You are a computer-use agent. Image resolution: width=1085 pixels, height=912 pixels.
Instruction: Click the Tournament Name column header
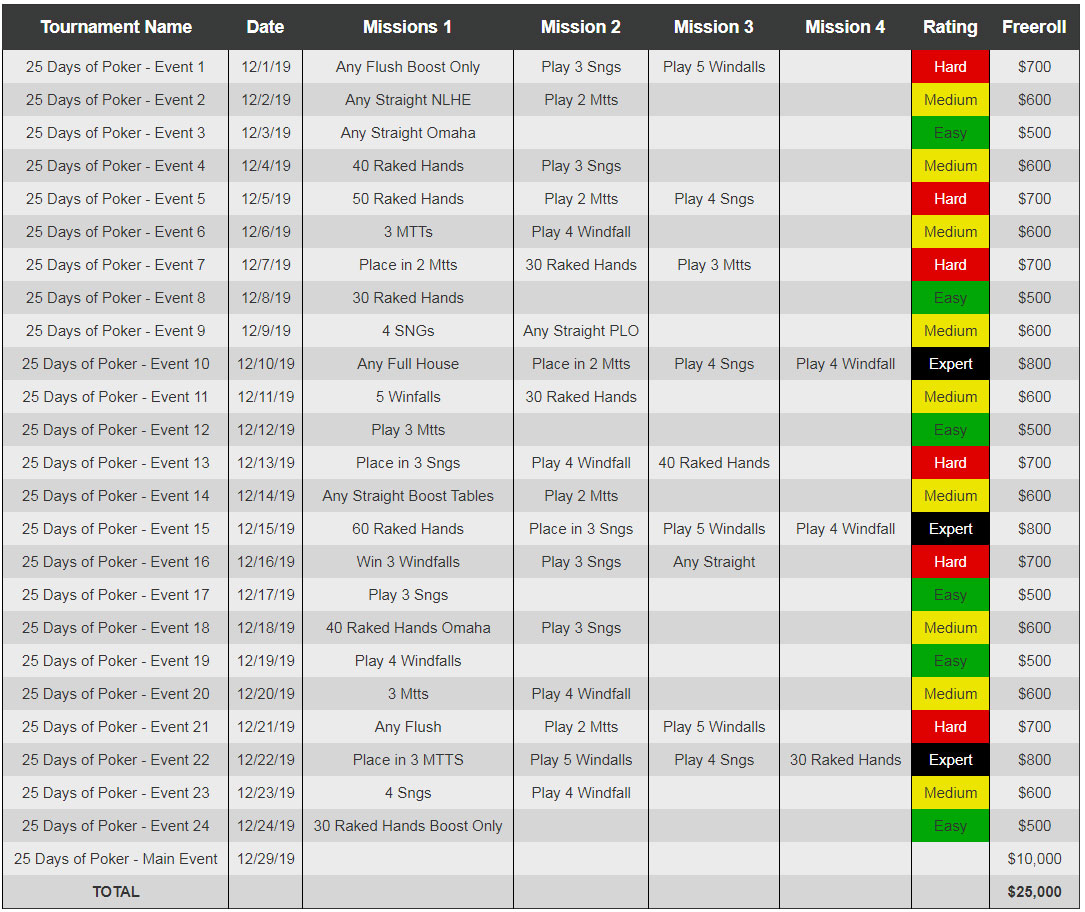click(116, 27)
